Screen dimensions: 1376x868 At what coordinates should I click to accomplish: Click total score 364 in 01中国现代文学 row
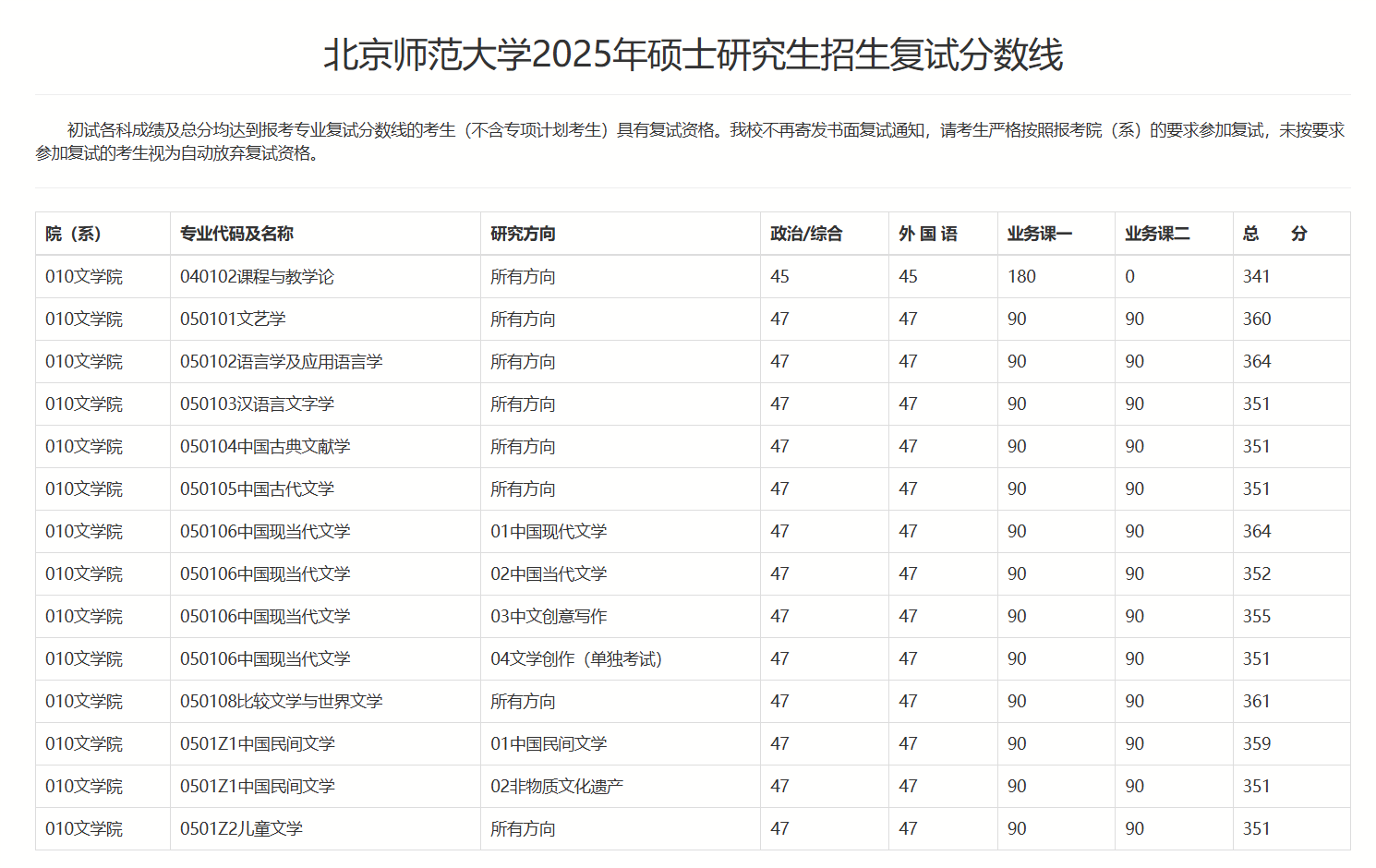coord(1257,531)
